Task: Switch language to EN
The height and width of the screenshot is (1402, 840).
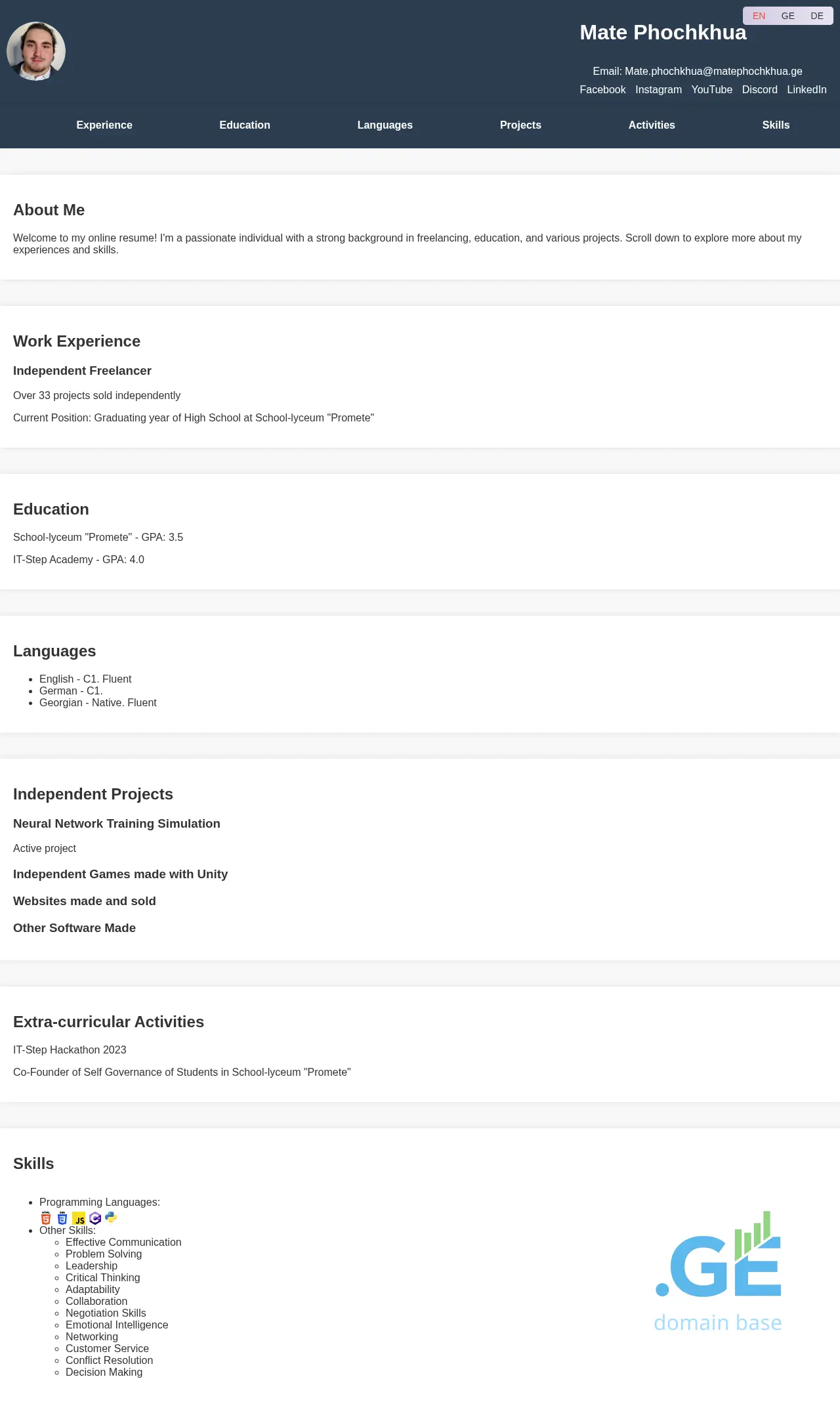Action: [x=759, y=16]
